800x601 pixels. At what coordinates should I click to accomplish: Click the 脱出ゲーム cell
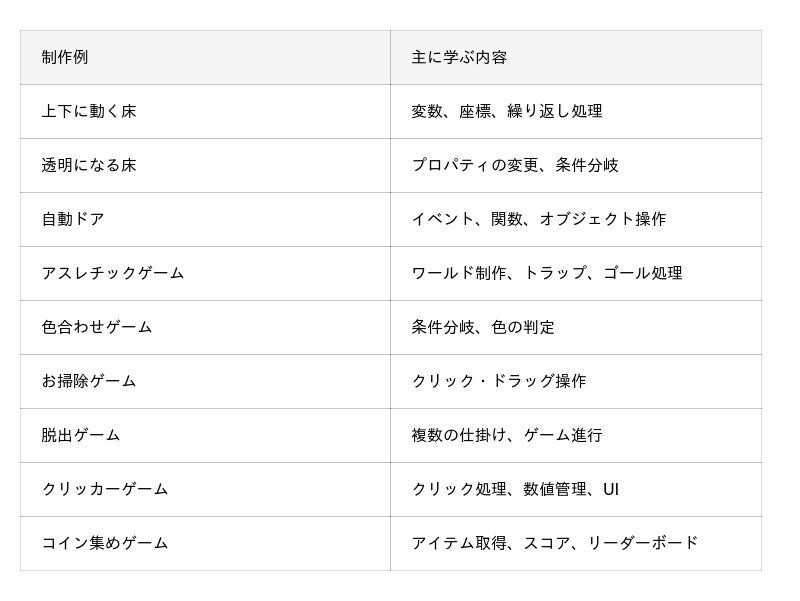pos(205,436)
